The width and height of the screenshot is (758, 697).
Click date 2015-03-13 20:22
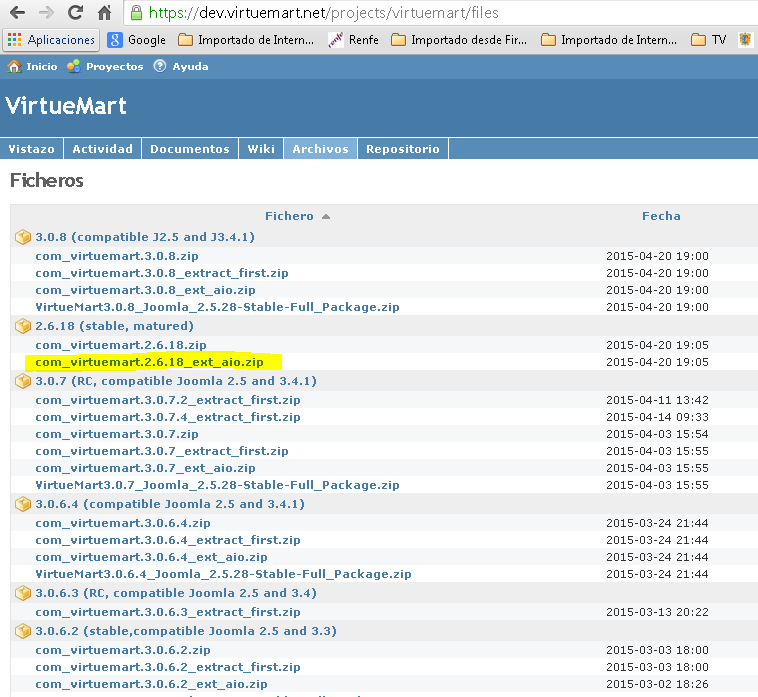pos(657,611)
